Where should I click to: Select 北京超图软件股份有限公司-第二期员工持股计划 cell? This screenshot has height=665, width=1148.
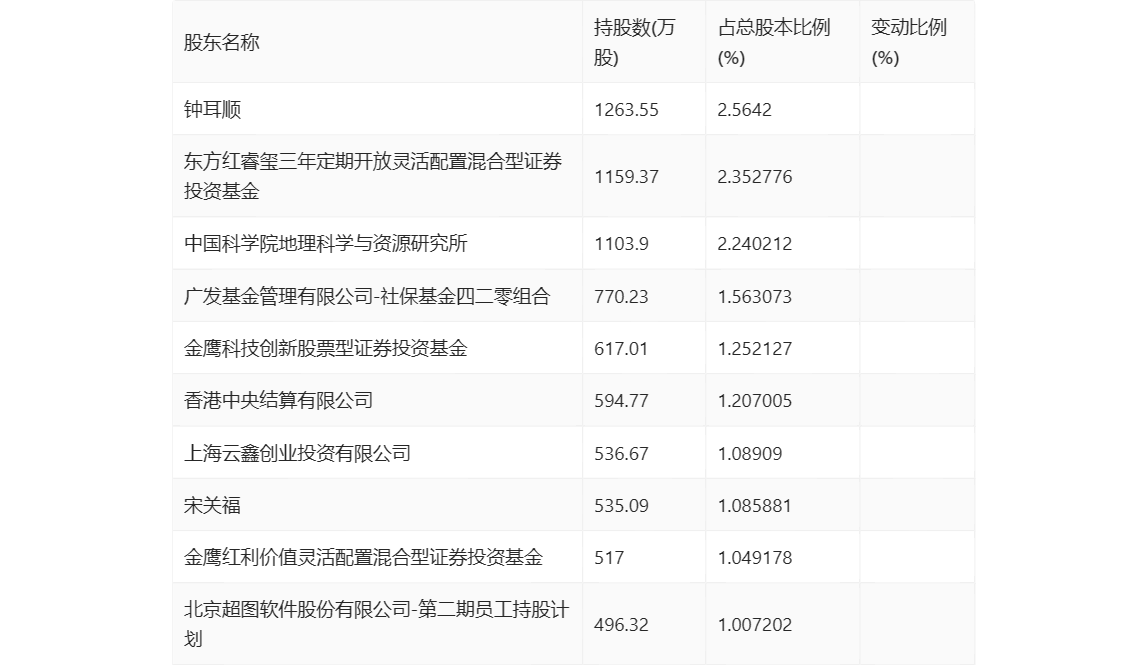[376, 624]
